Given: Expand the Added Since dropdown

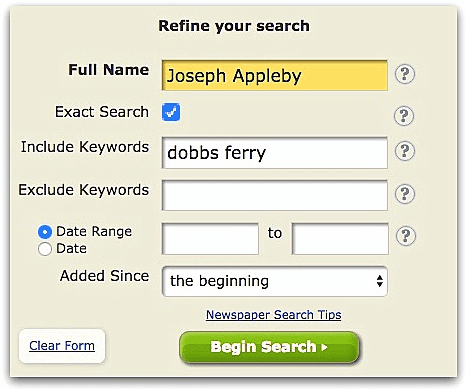Looking at the screenshot, I should tap(275, 281).
